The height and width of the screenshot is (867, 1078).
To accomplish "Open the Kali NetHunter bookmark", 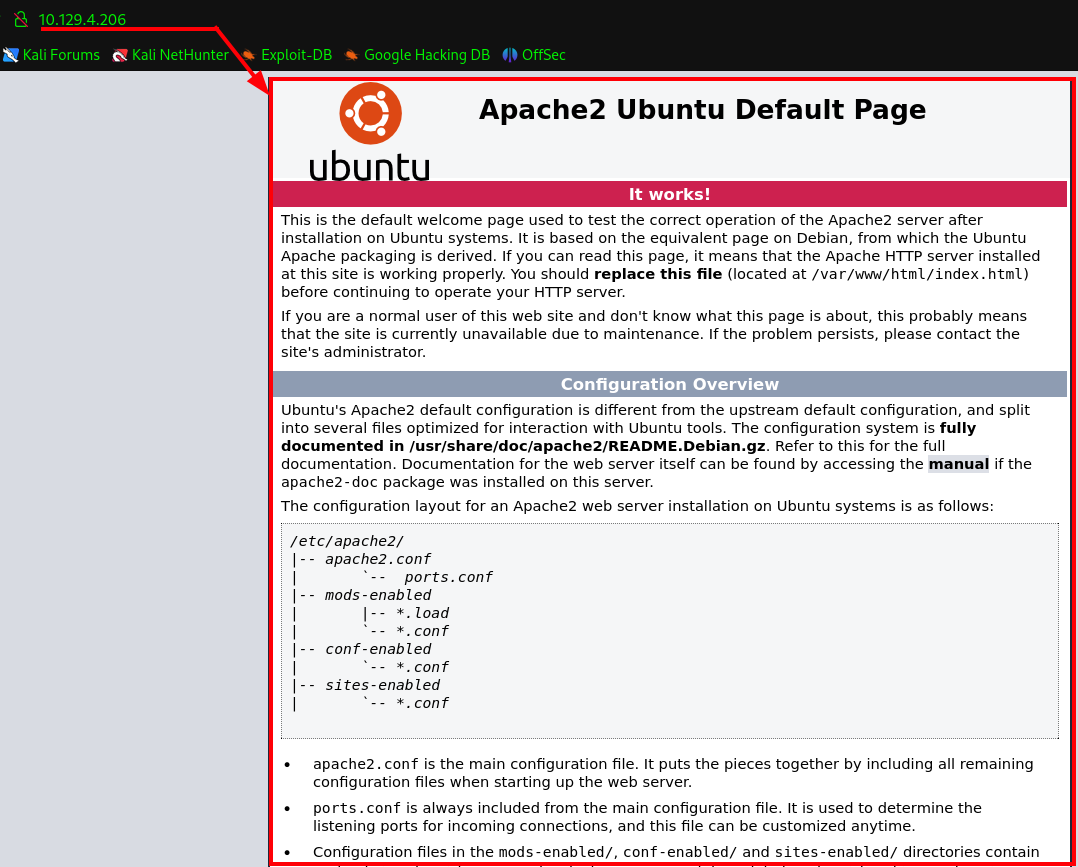I will tap(180, 55).
